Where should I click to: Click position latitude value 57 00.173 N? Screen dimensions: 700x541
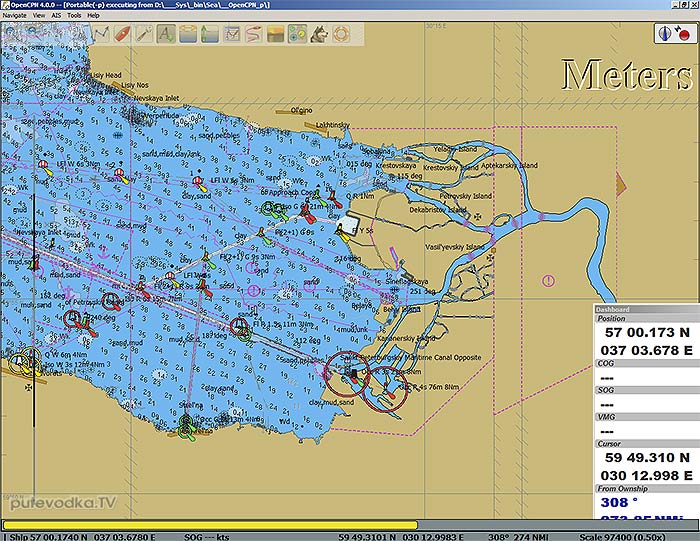coord(647,333)
